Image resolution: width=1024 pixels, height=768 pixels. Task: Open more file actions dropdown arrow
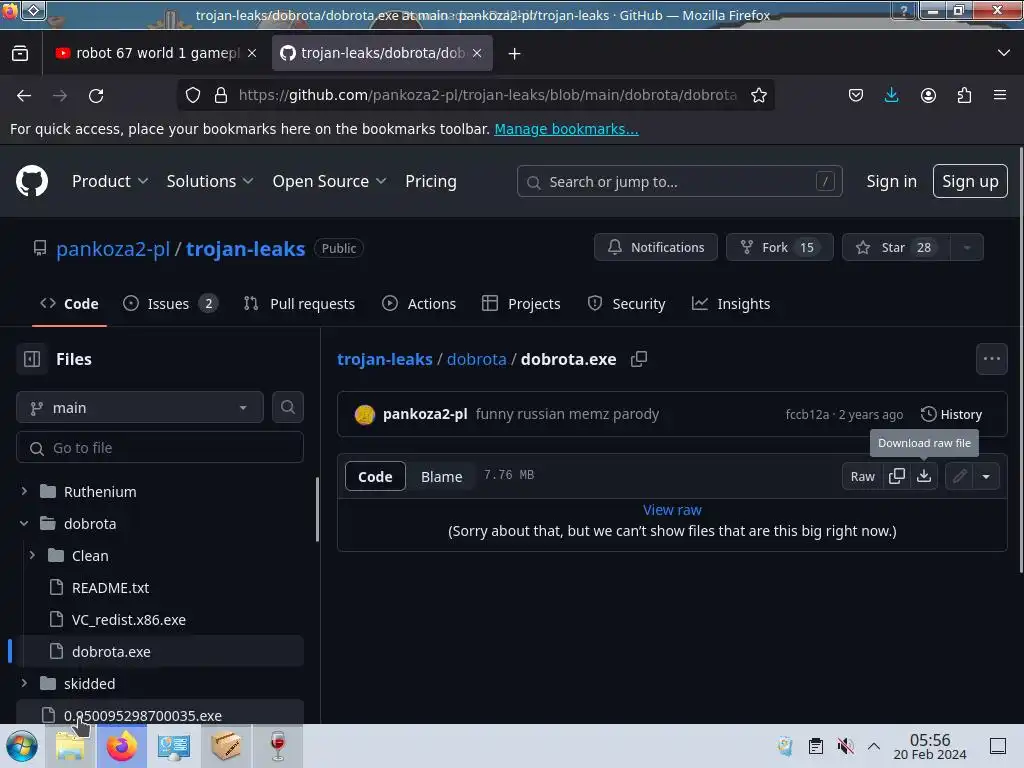coord(986,476)
